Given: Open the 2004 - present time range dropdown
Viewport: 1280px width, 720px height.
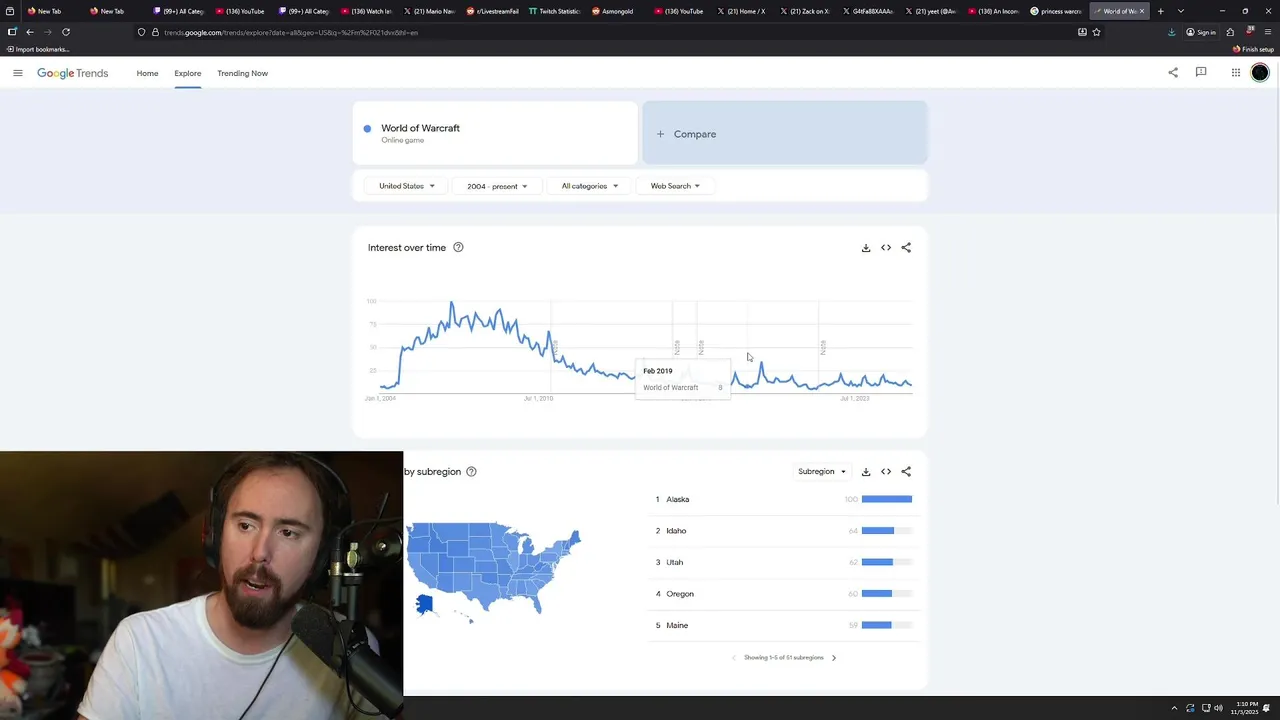Looking at the screenshot, I should pyautogui.click(x=496, y=186).
